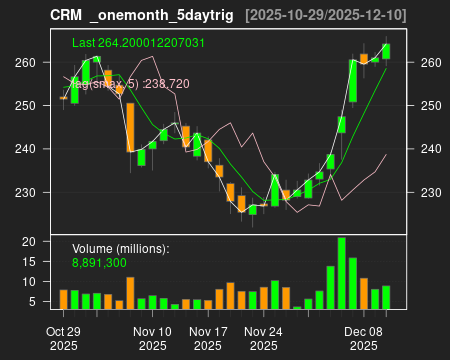The image size is (450, 360).
Task: Click the 230 label on left price axis
Action: tap(25, 193)
